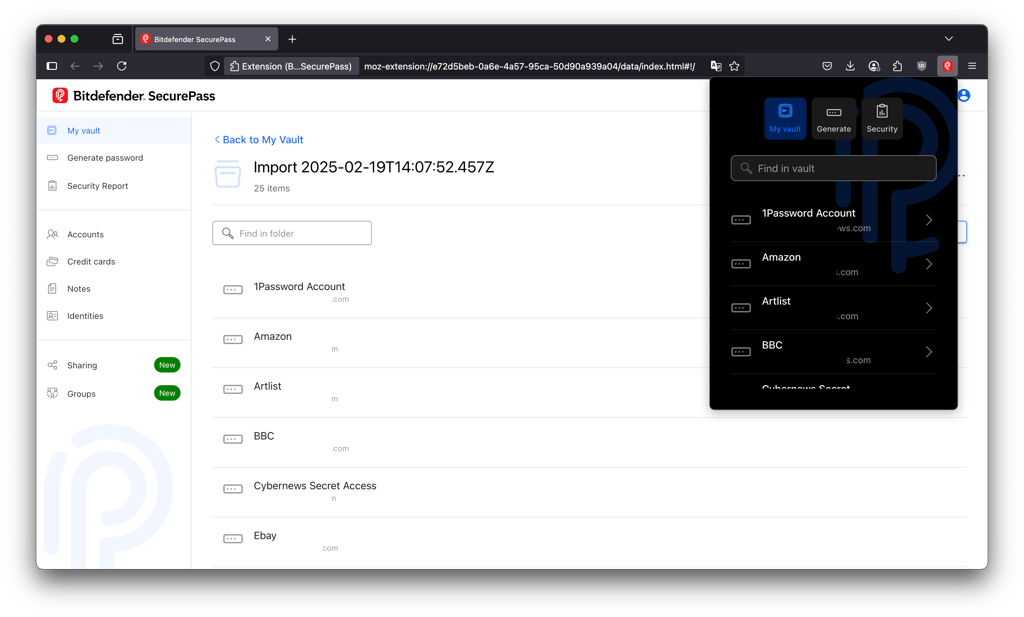Image resolution: width=1024 pixels, height=617 pixels.
Task: Select Artlist item in popup list
Action: point(833,308)
